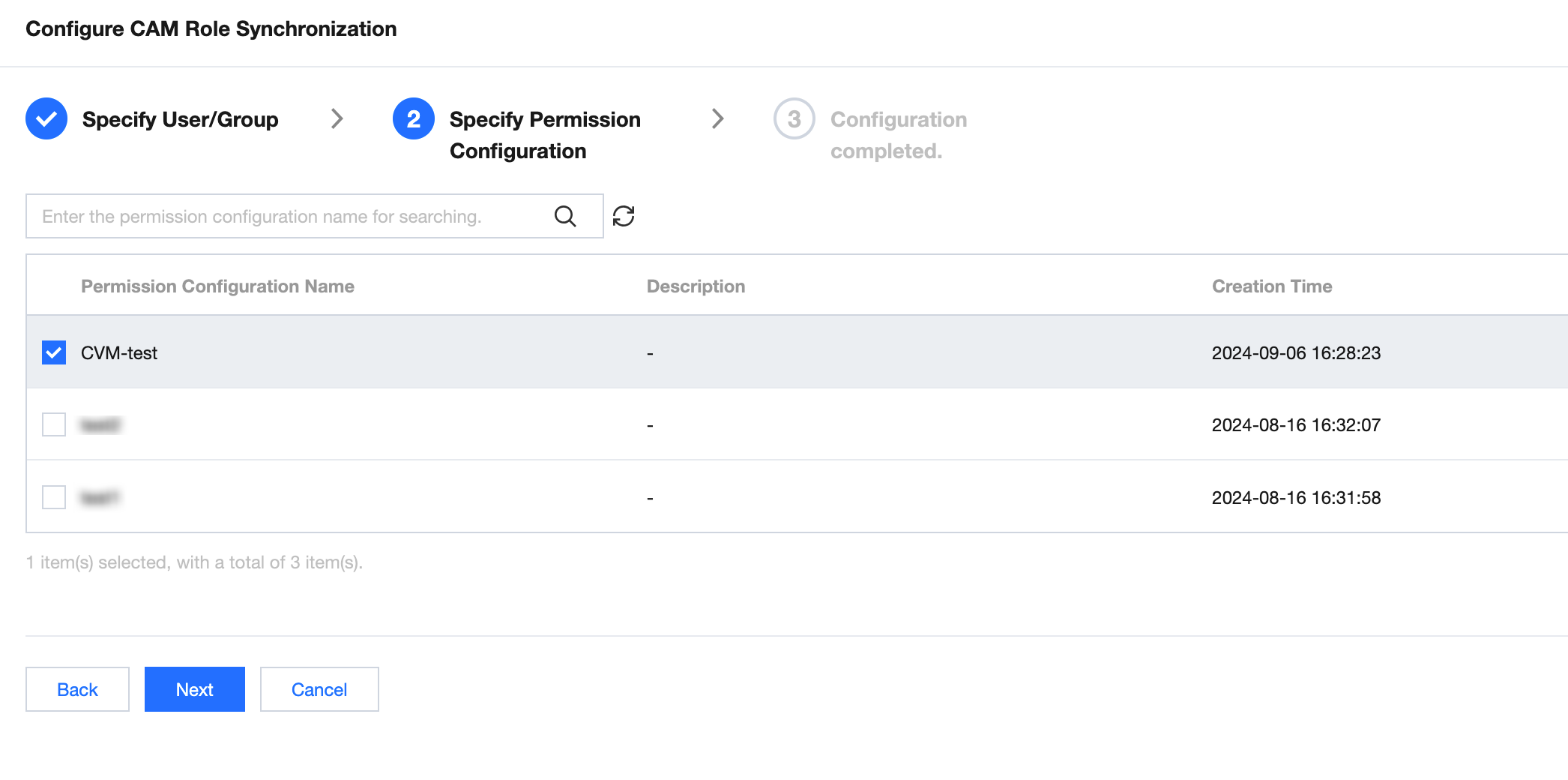The image size is (1568, 780).
Task: Click the Next button
Action: click(195, 689)
